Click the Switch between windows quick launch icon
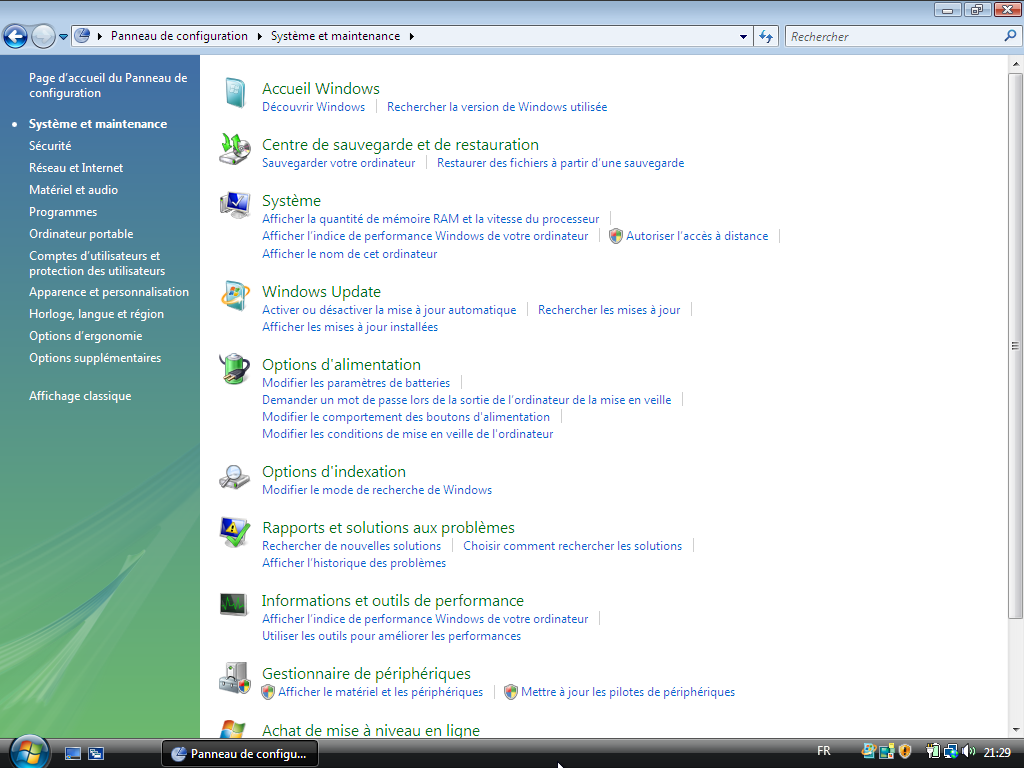1024x768 pixels. coord(96,754)
